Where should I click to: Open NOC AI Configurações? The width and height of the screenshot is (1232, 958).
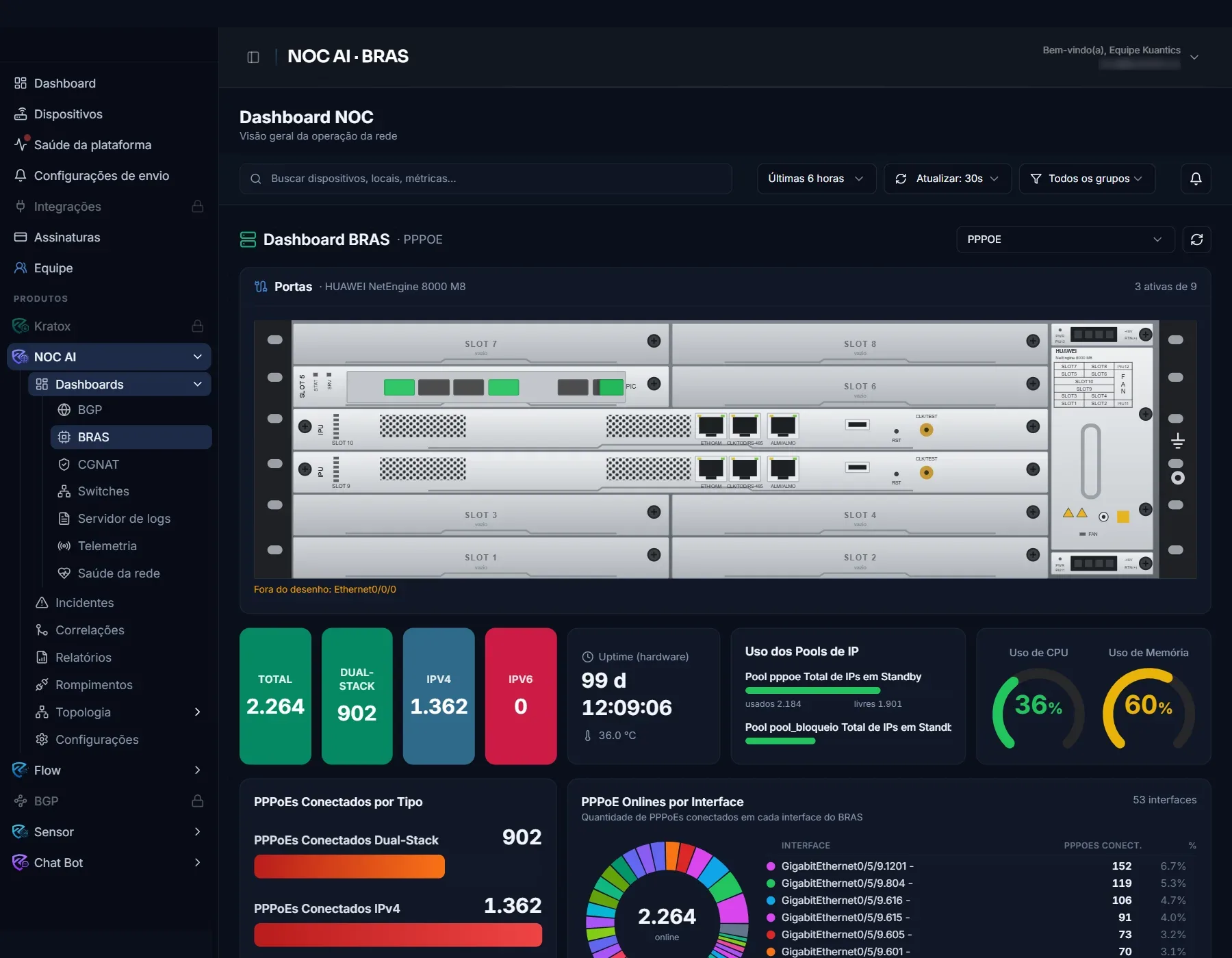[120, 740]
